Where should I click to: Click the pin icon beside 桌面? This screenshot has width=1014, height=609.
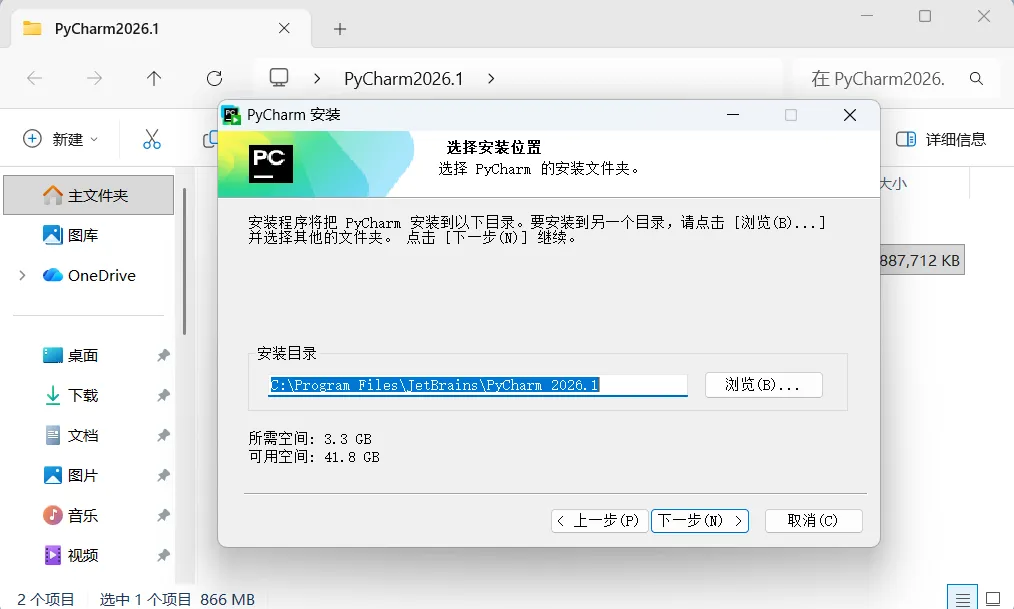(x=163, y=355)
